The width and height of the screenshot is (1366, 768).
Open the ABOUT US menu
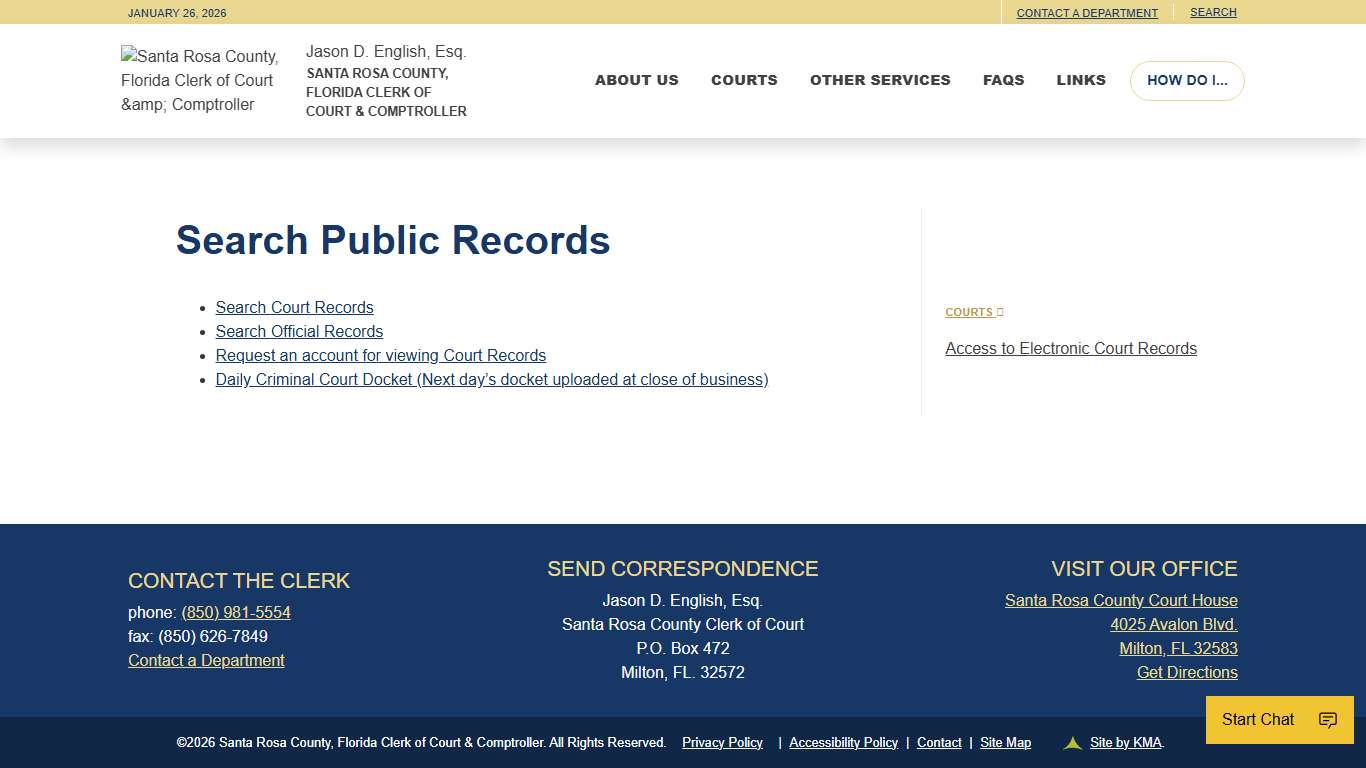[x=636, y=80]
